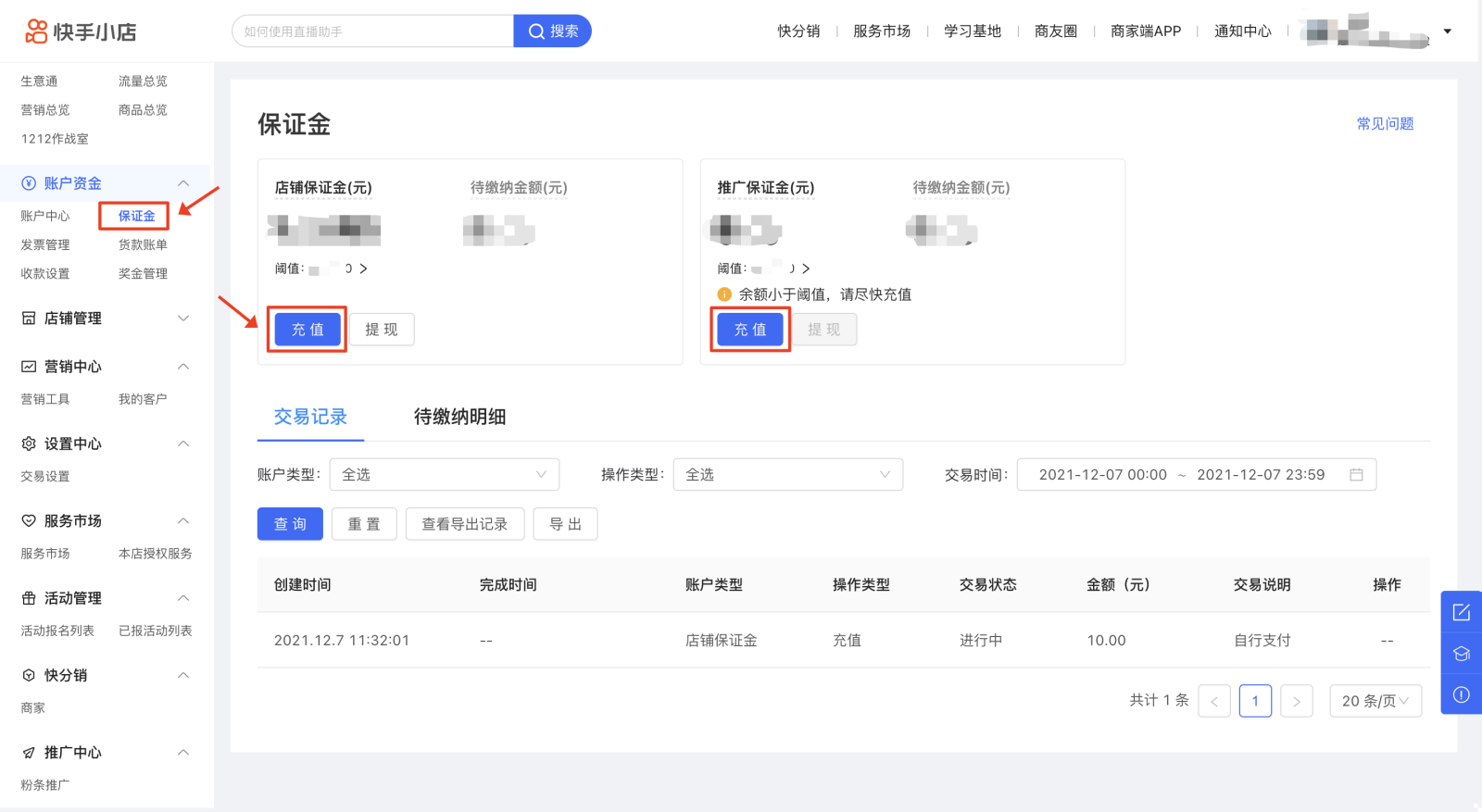This screenshot has width=1482, height=812.
Task: Open the 20 条/页 page size dropdown
Action: [x=1375, y=701]
